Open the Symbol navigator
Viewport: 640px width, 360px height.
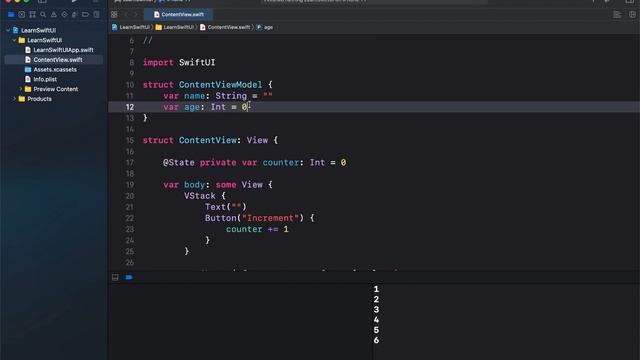(x=32, y=15)
